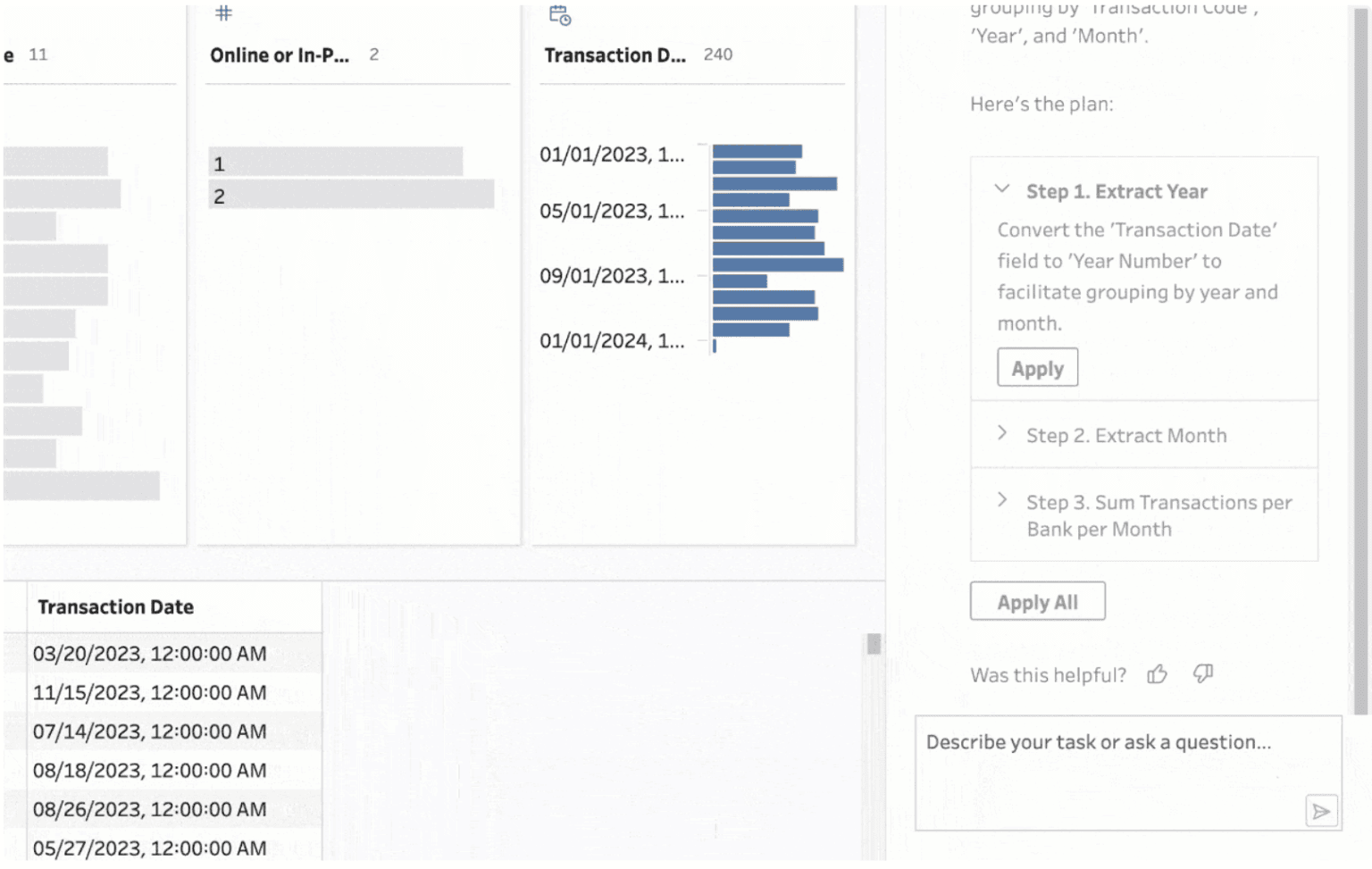The image size is (1372, 869).
Task: Click the date-time data type icon on Transaction D field
Action: (558, 15)
